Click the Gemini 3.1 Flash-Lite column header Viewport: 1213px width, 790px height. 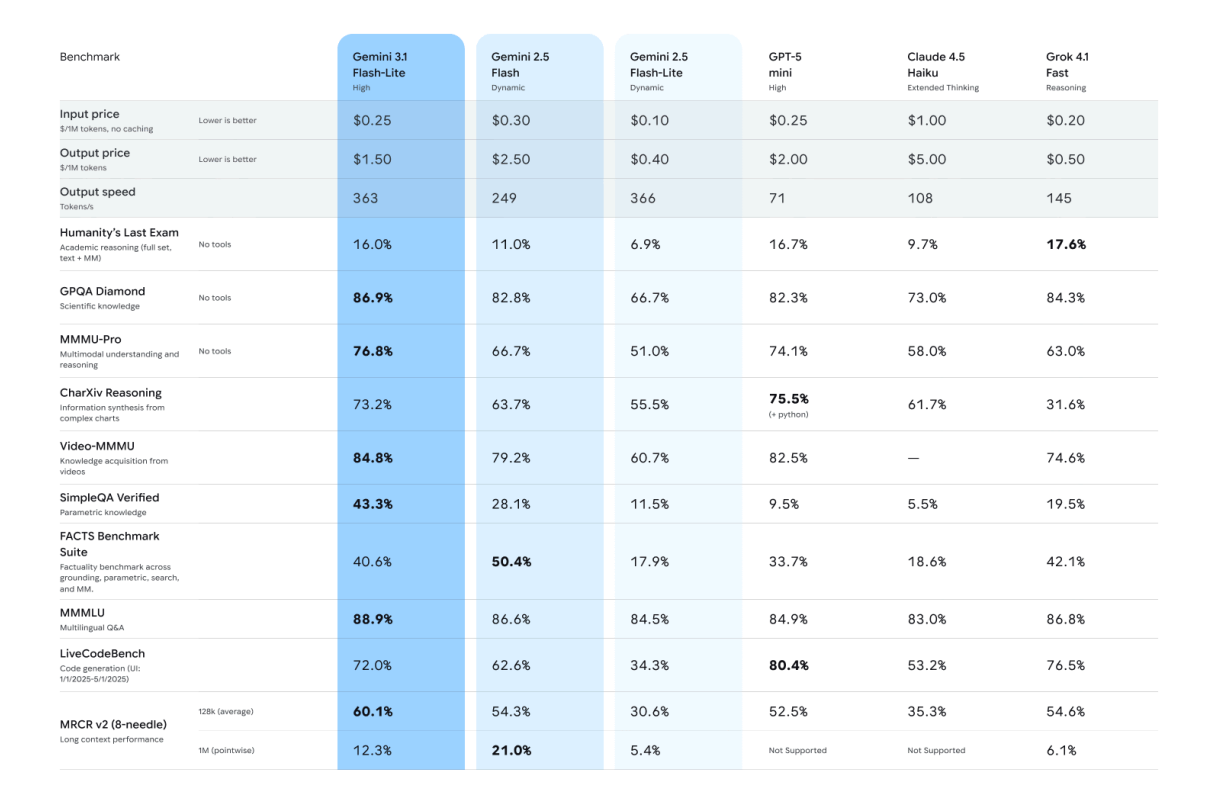coord(379,64)
